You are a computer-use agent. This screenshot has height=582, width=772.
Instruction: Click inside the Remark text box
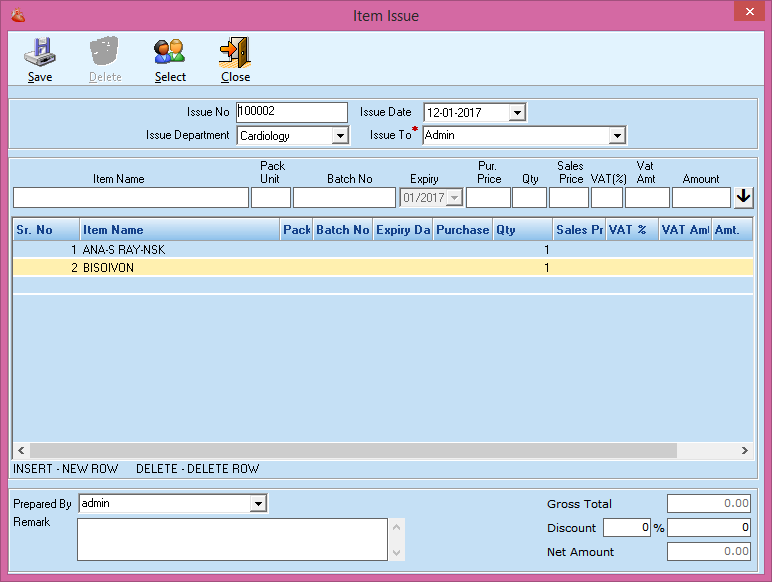231,539
